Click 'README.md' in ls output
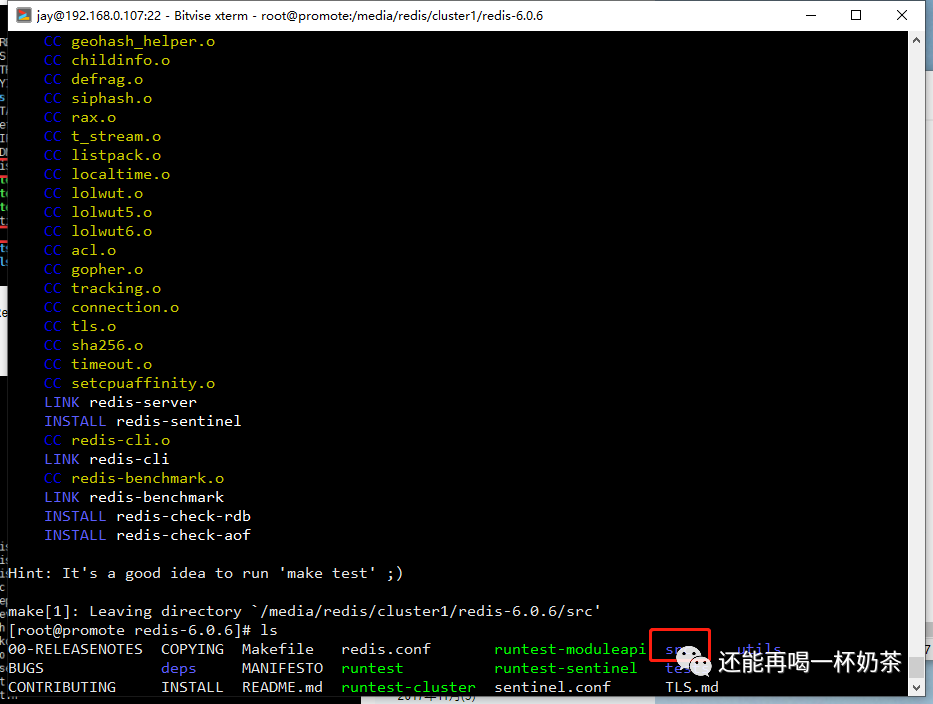933x704 pixels. coord(282,688)
